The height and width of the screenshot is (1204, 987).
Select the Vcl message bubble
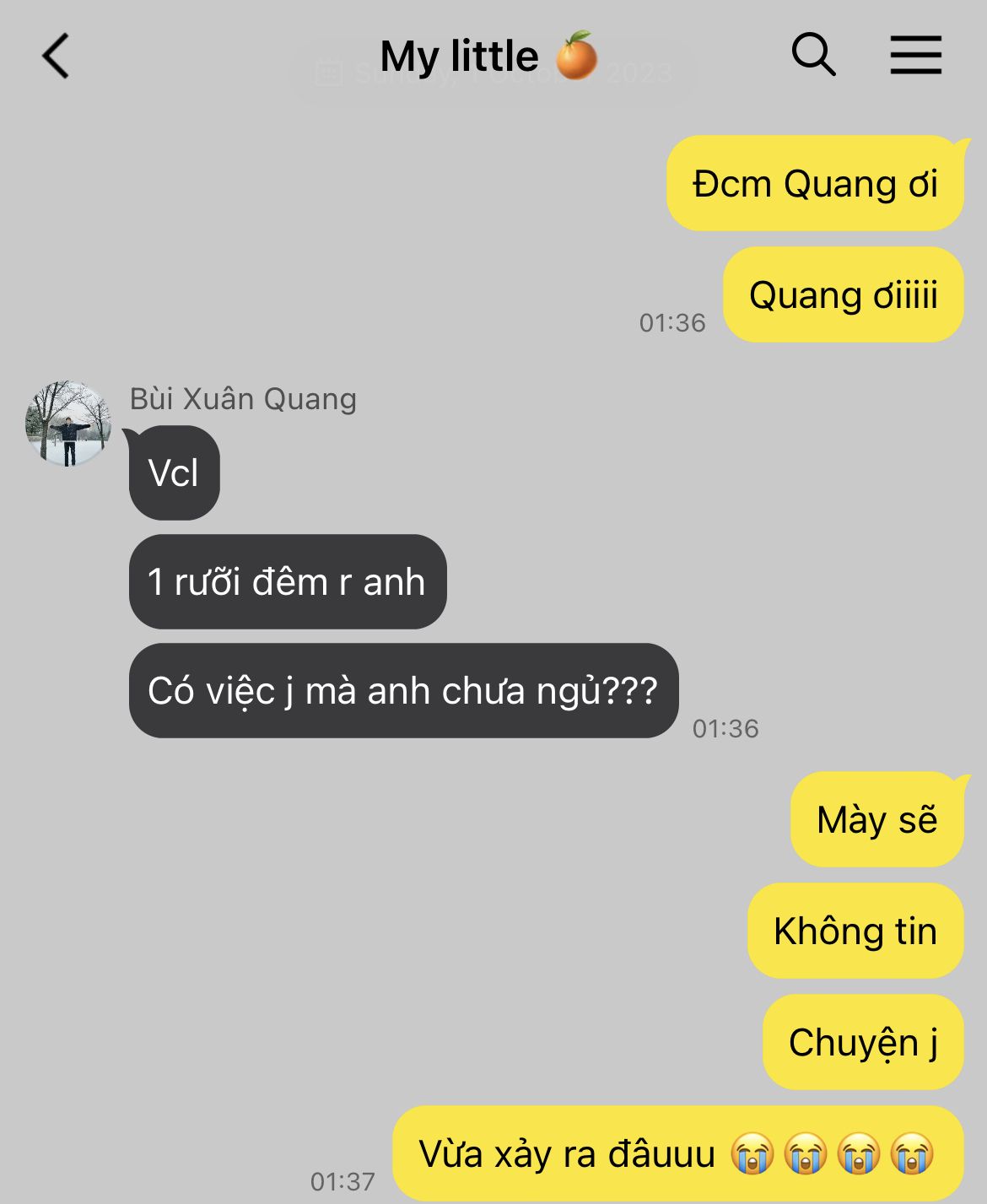click(x=174, y=472)
